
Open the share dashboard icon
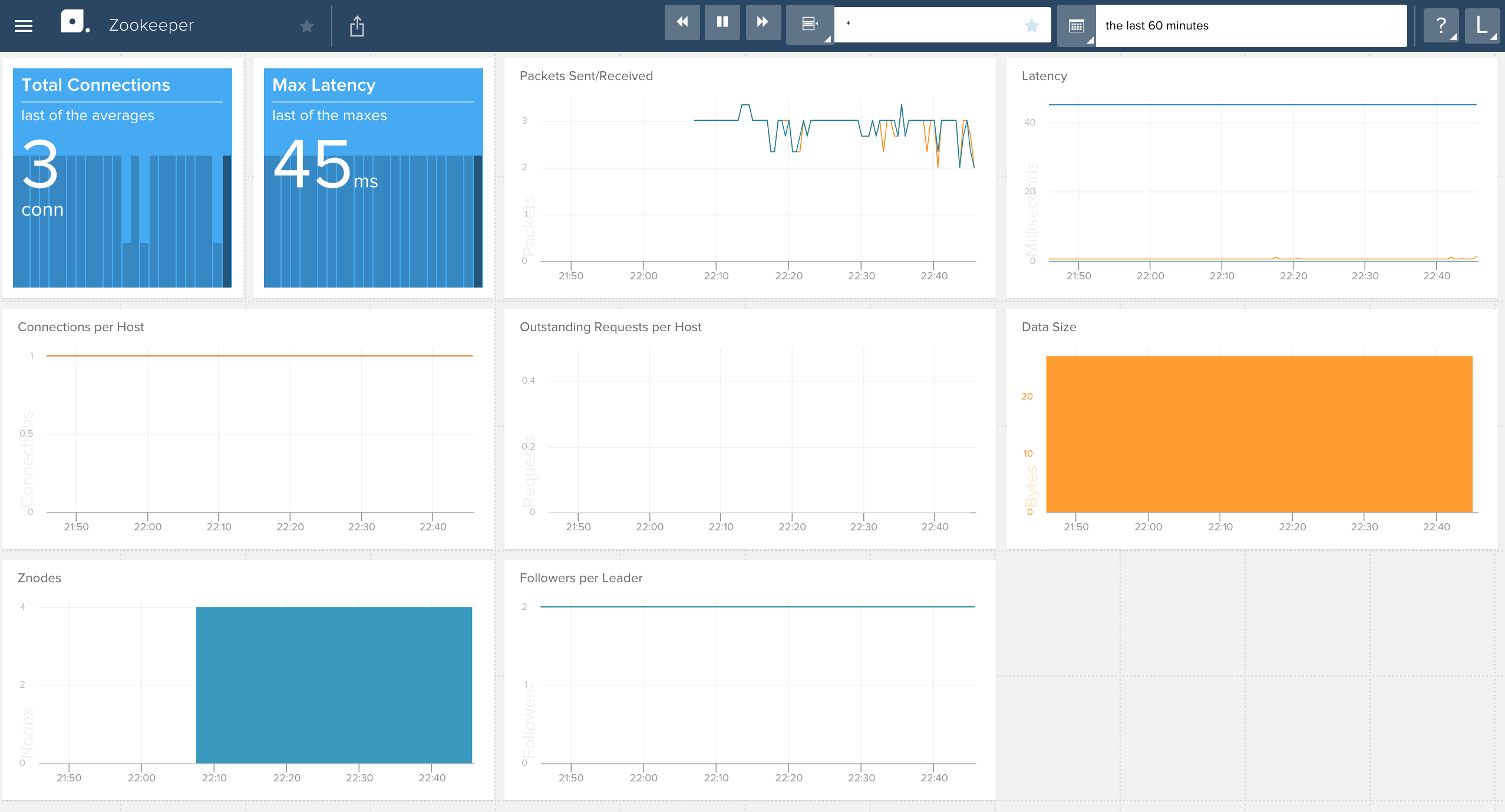pos(357,26)
